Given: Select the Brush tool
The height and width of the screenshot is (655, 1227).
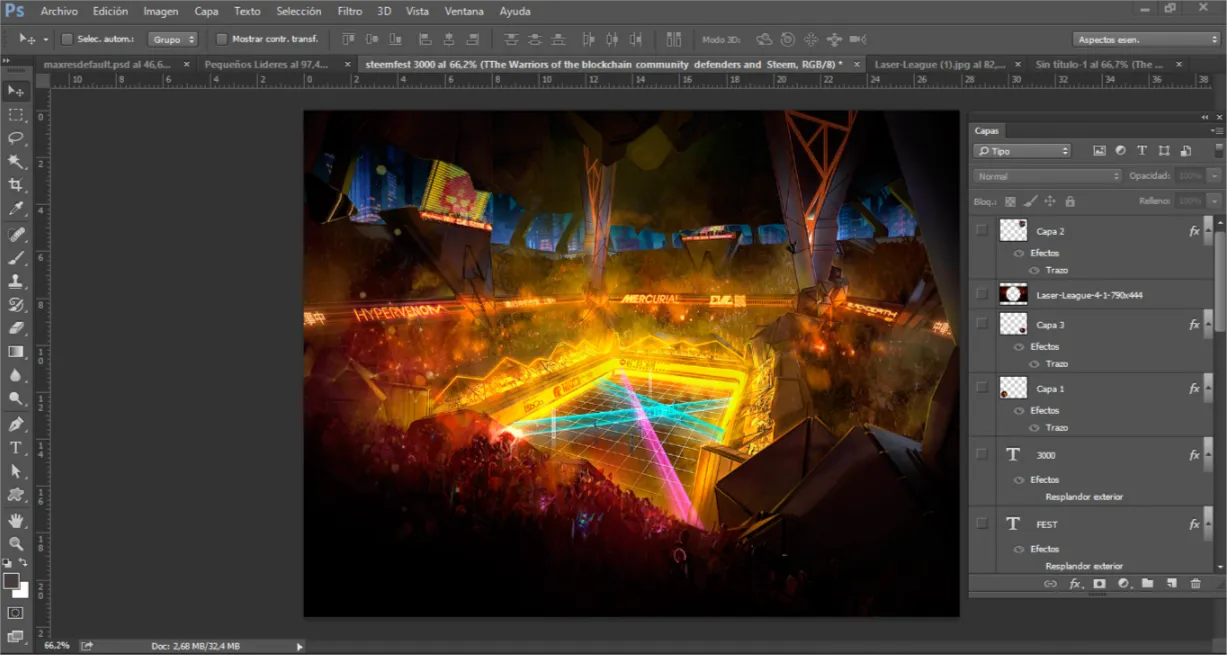Looking at the screenshot, I should (16, 258).
